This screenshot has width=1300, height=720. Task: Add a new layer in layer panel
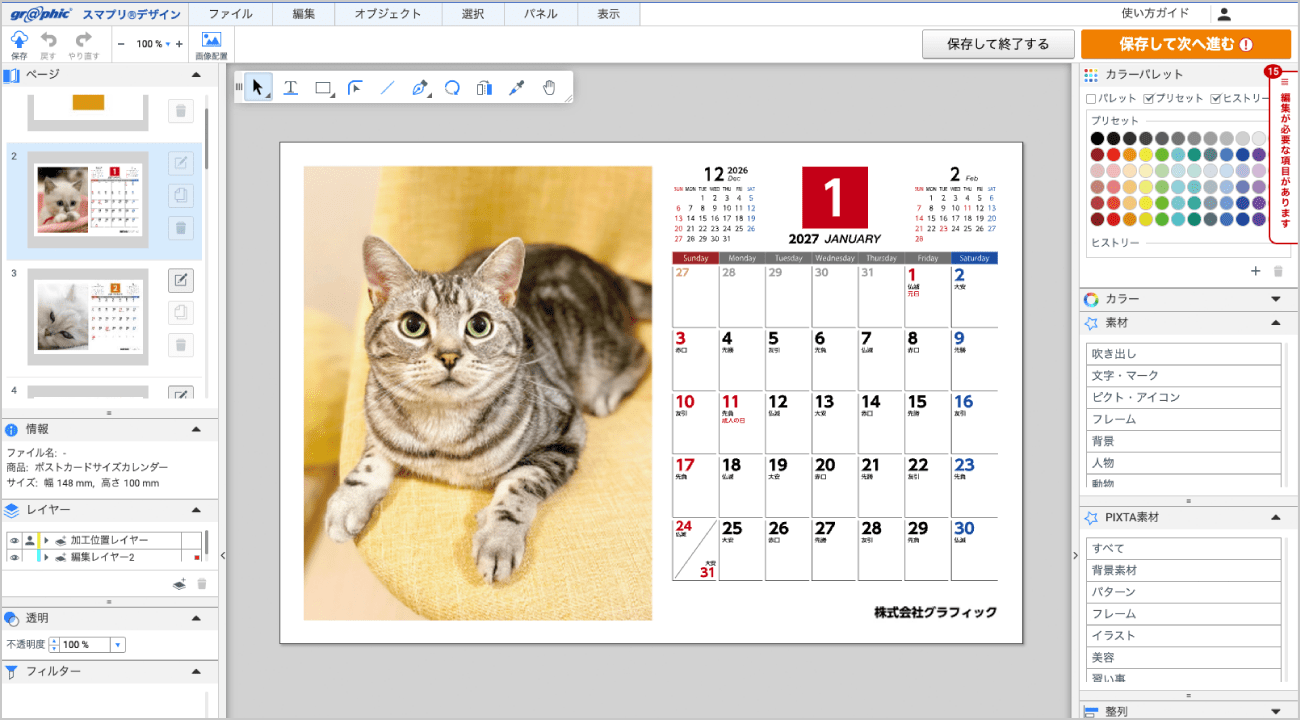point(180,584)
